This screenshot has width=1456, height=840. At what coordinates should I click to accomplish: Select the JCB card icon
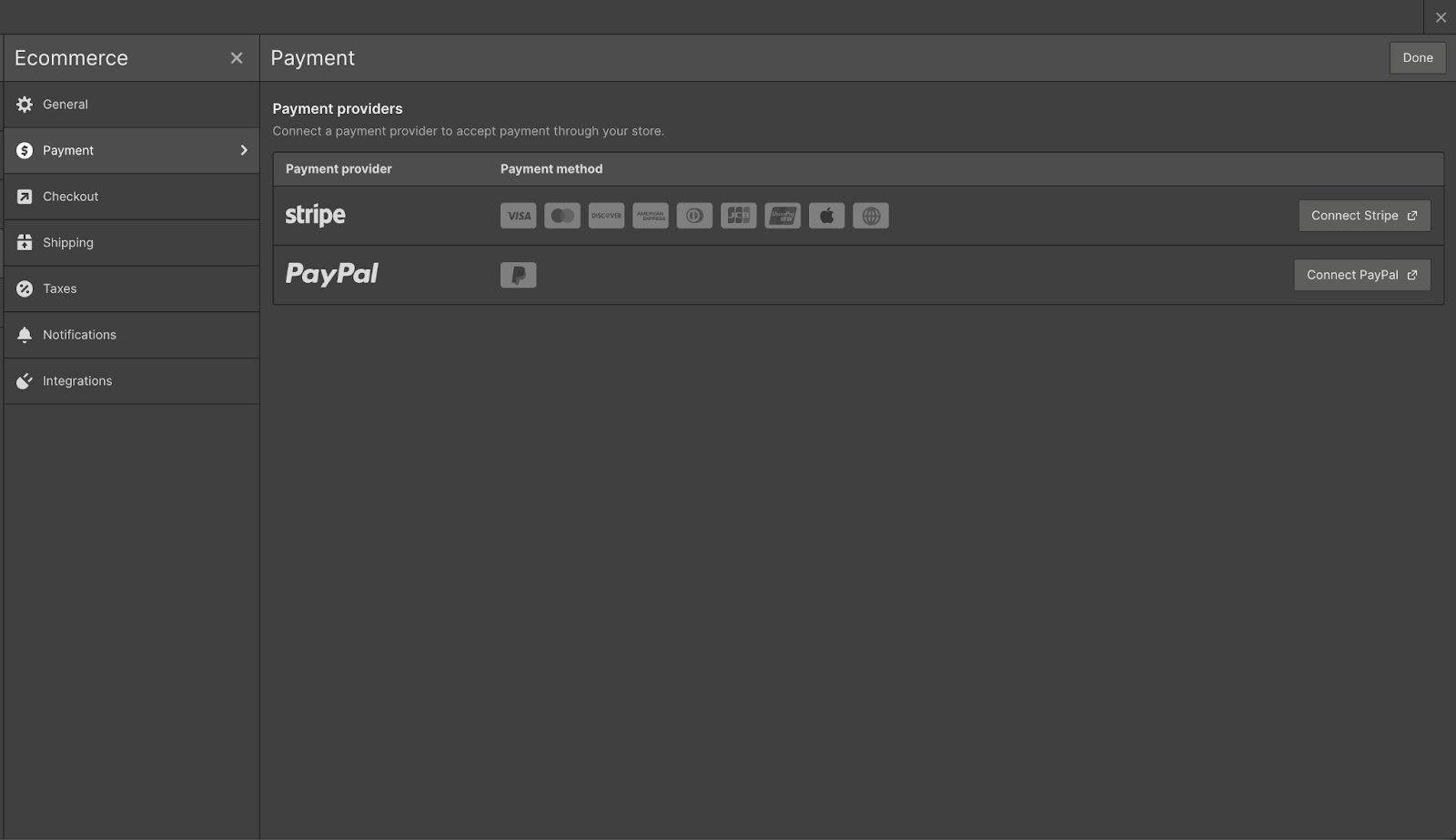pos(738,215)
